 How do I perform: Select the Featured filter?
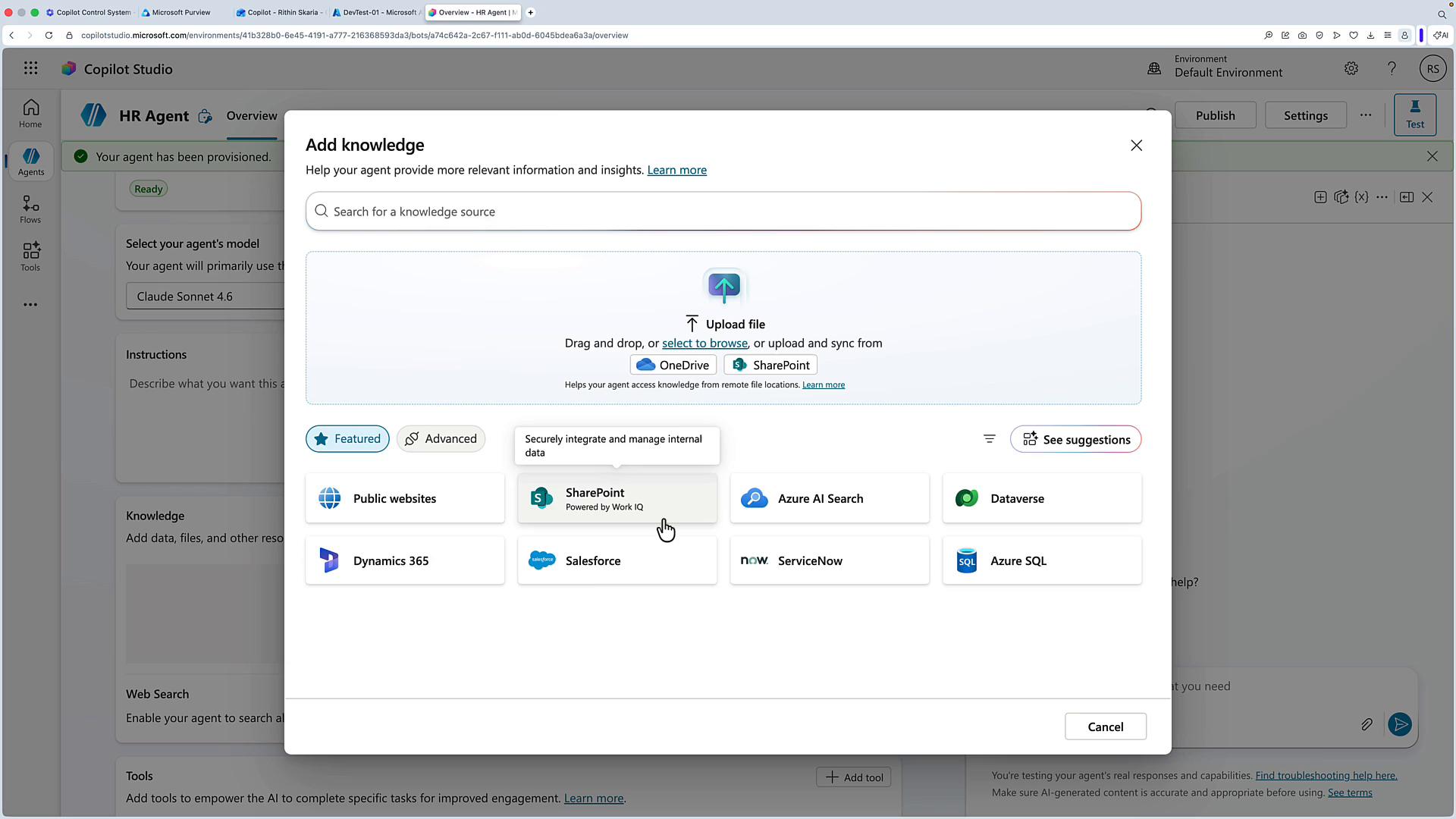pyautogui.click(x=347, y=439)
